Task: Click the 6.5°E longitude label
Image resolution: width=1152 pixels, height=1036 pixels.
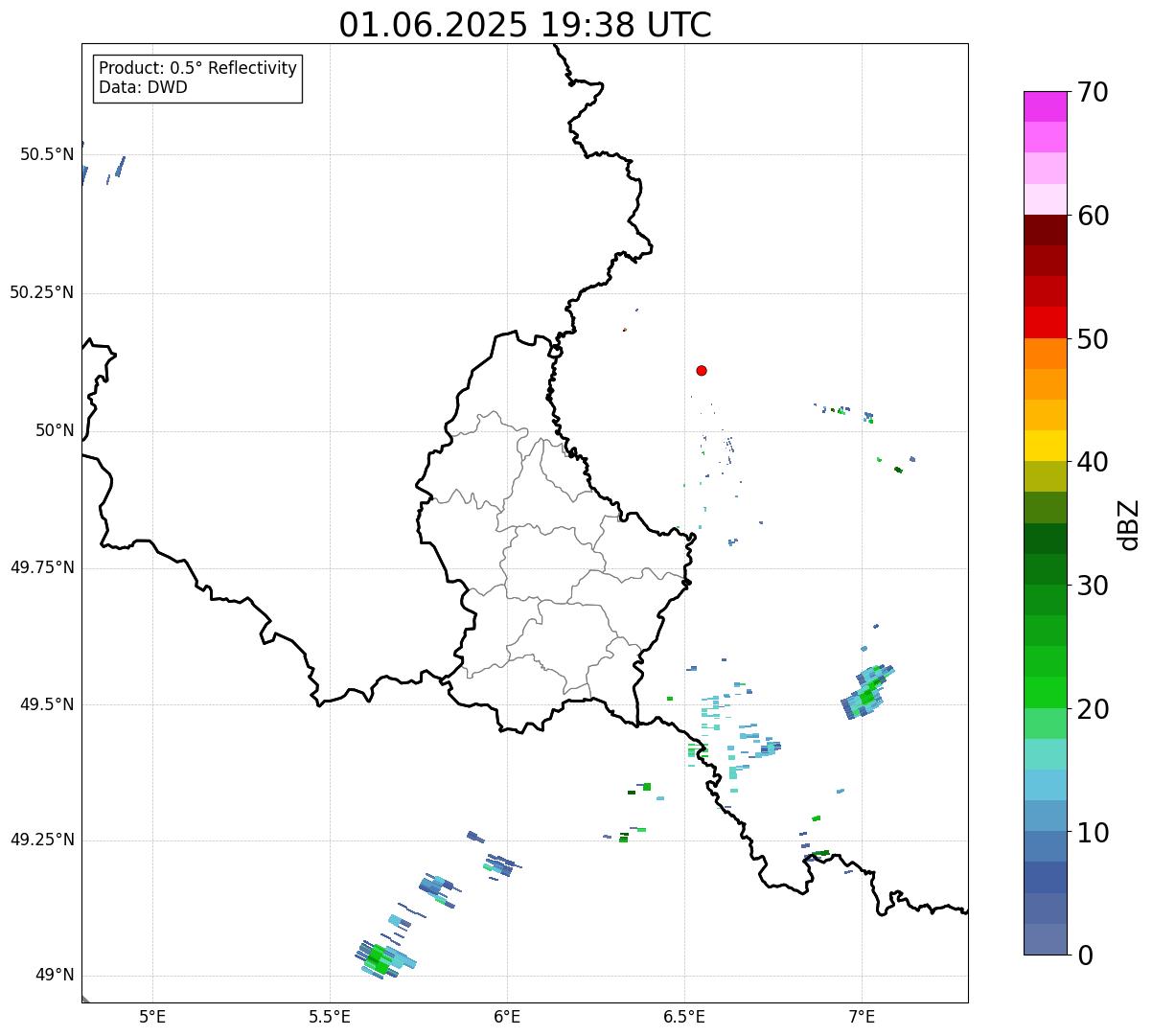Action: coord(684,1017)
